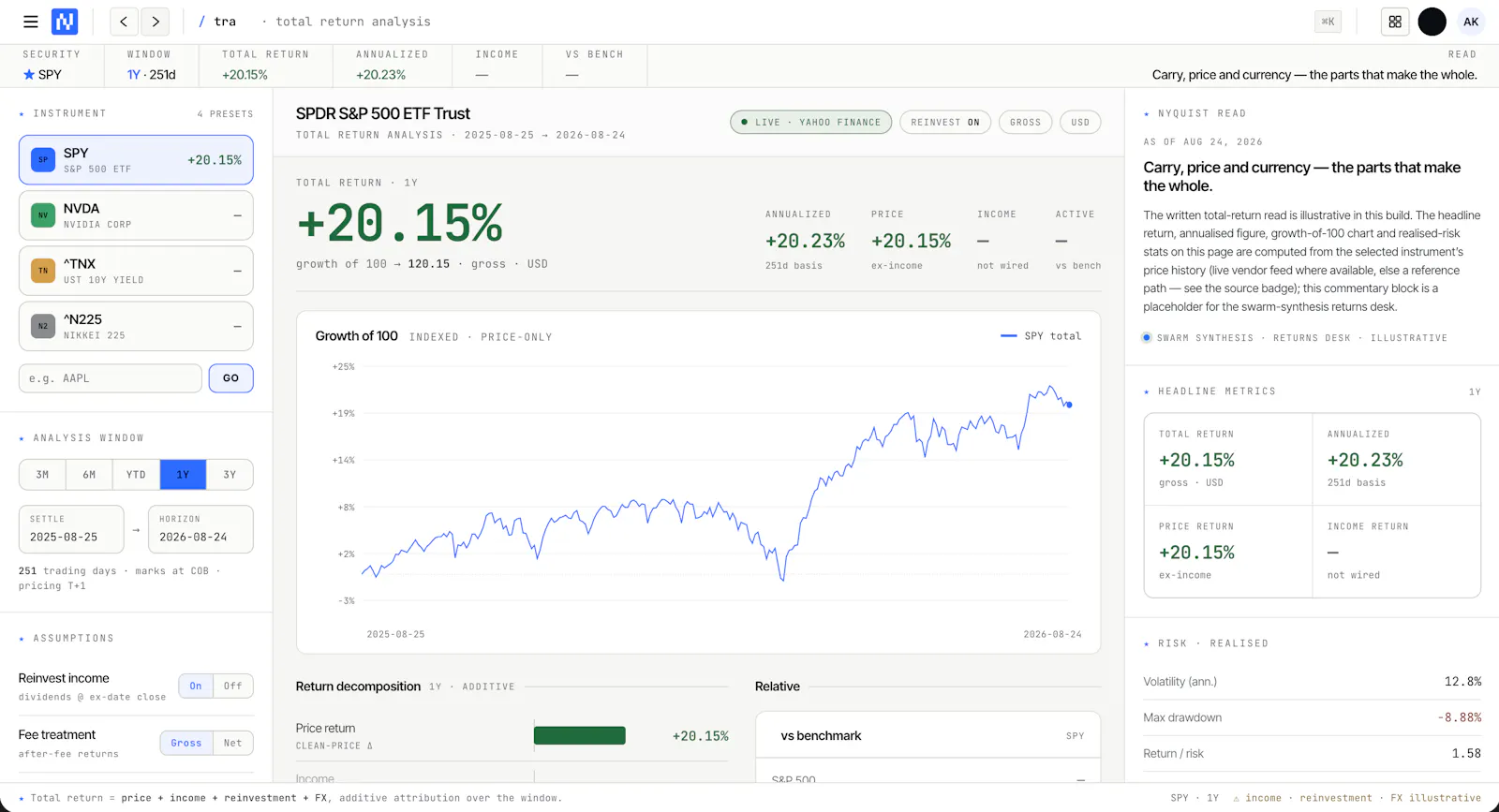
Task: Open the hamburger menu
Action: 31,22
